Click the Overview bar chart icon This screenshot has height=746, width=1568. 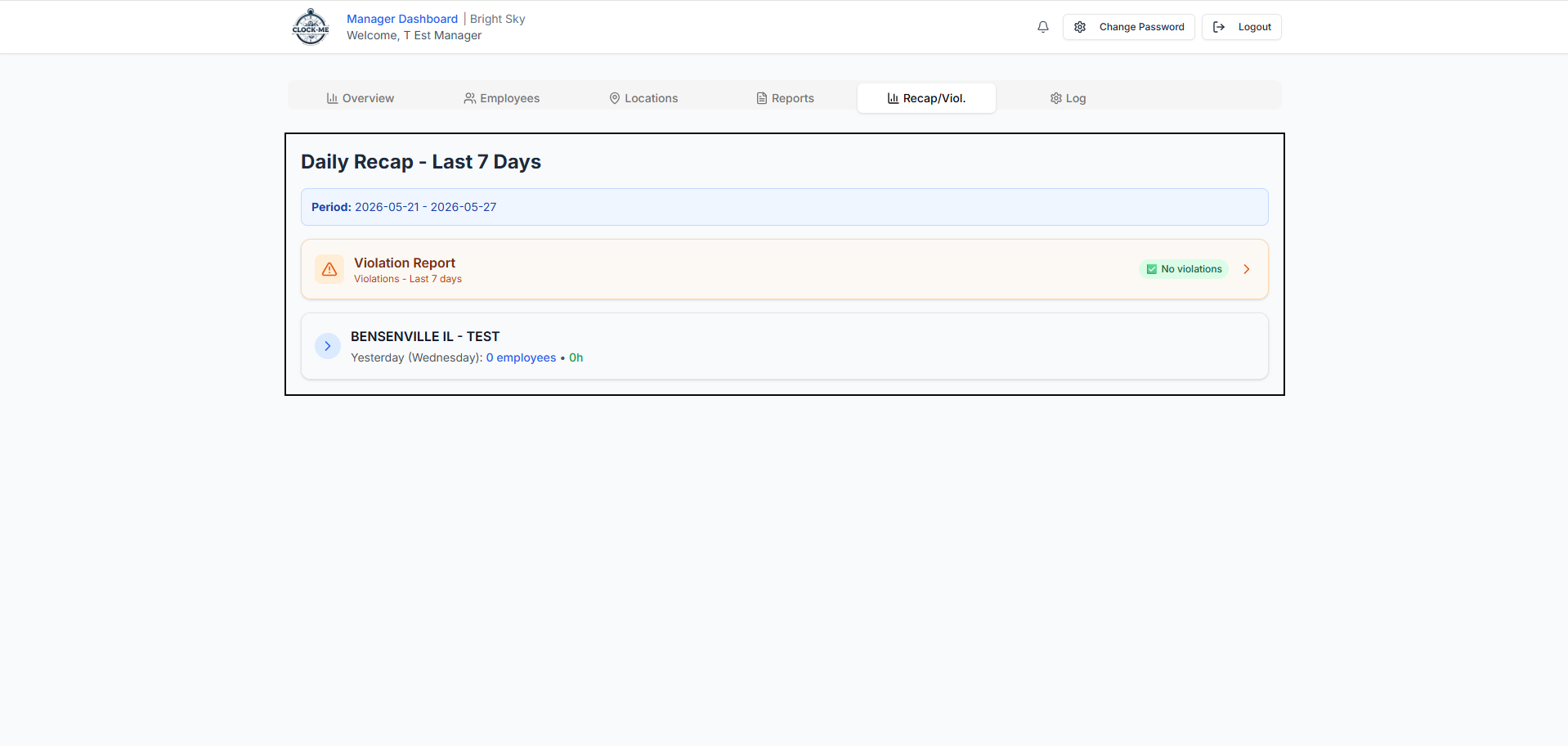(332, 98)
